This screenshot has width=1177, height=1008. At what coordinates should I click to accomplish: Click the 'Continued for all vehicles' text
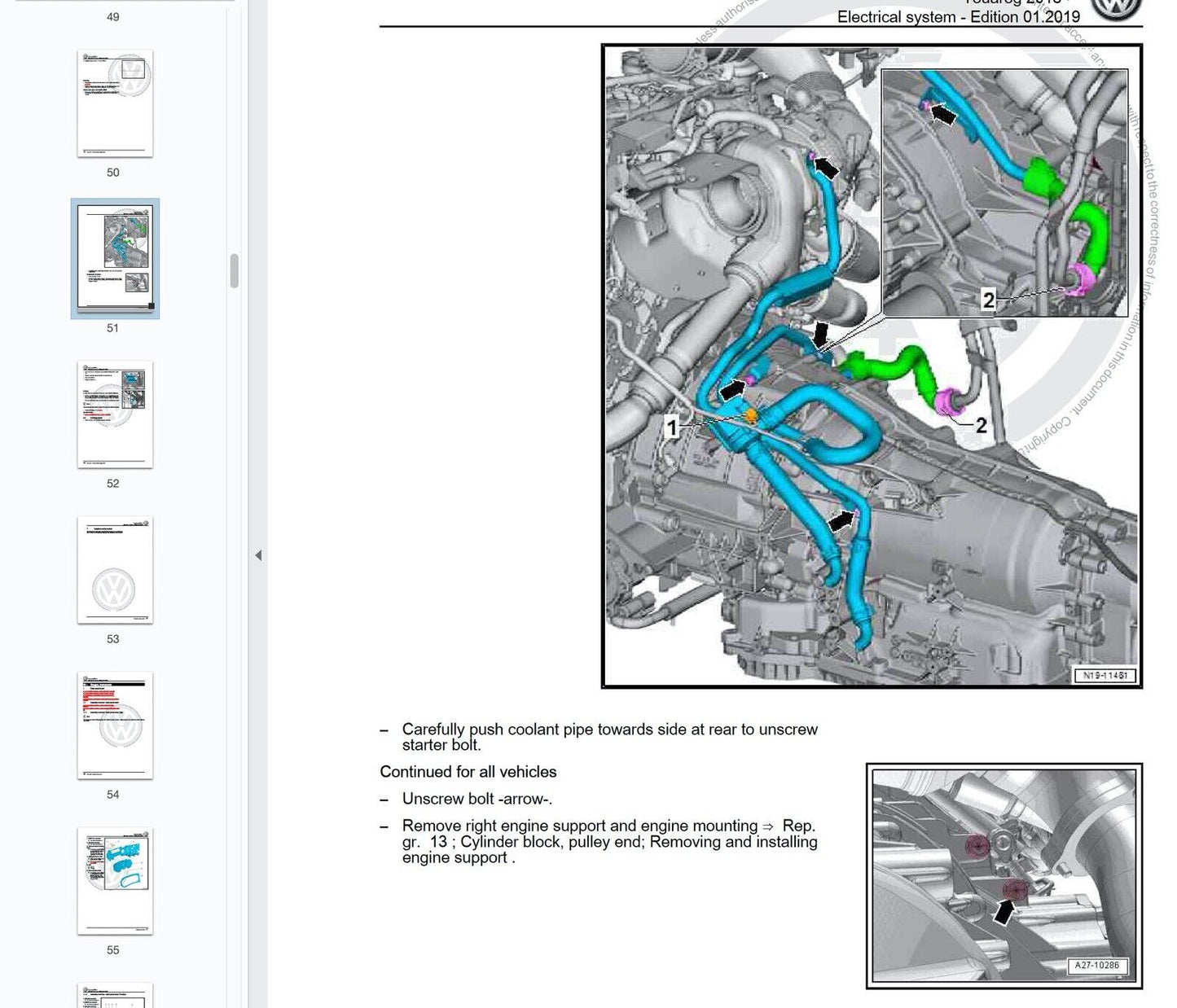468,772
